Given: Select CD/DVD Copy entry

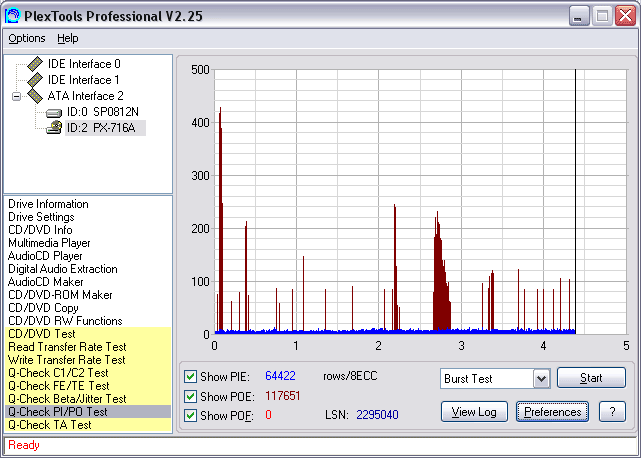Looking at the screenshot, I should tap(43, 308).
